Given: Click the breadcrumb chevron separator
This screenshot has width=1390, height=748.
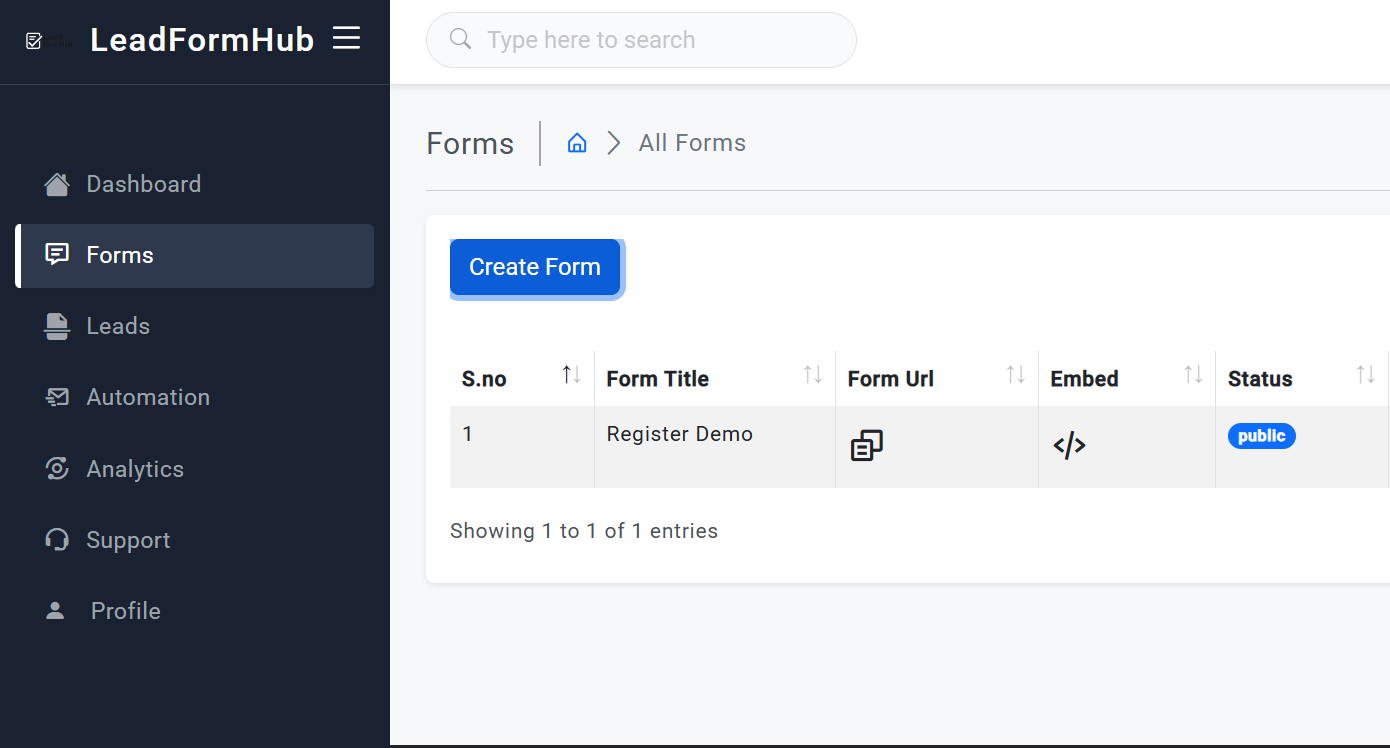Looking at the screenshot, I should coord(613,143).
